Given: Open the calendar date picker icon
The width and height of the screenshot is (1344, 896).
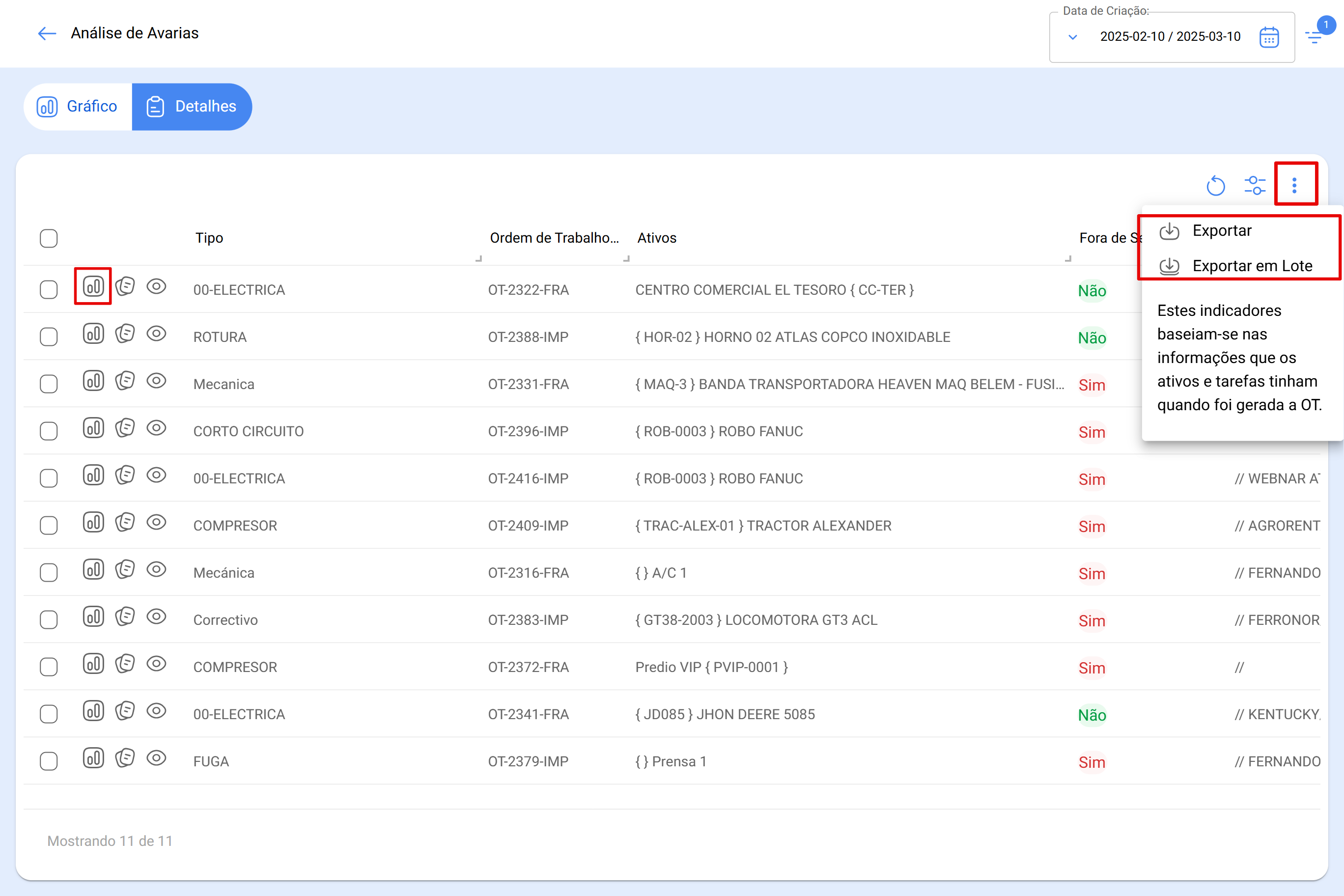Looking at the screenshot, I should (1268, 37).
